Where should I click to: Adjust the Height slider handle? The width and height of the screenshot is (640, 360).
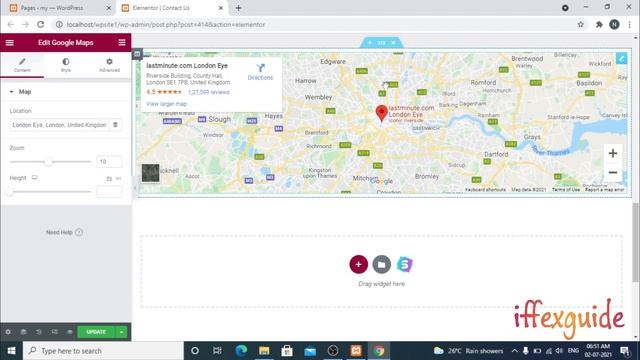(10, 191)
